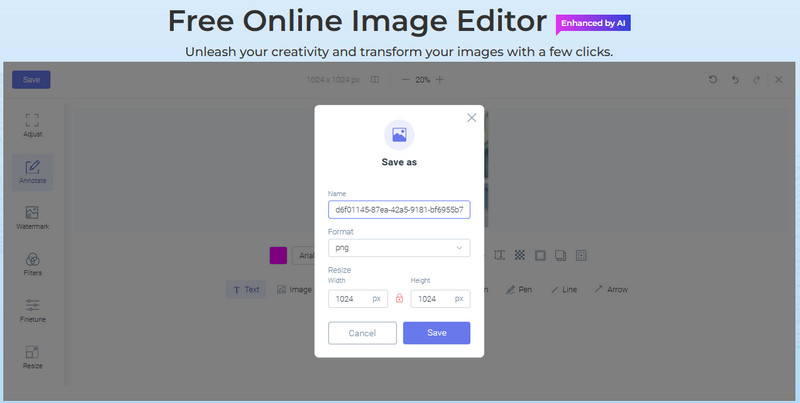Select the Image annotation tool
This screenshot has width=800, height=403.
(294, 289)
